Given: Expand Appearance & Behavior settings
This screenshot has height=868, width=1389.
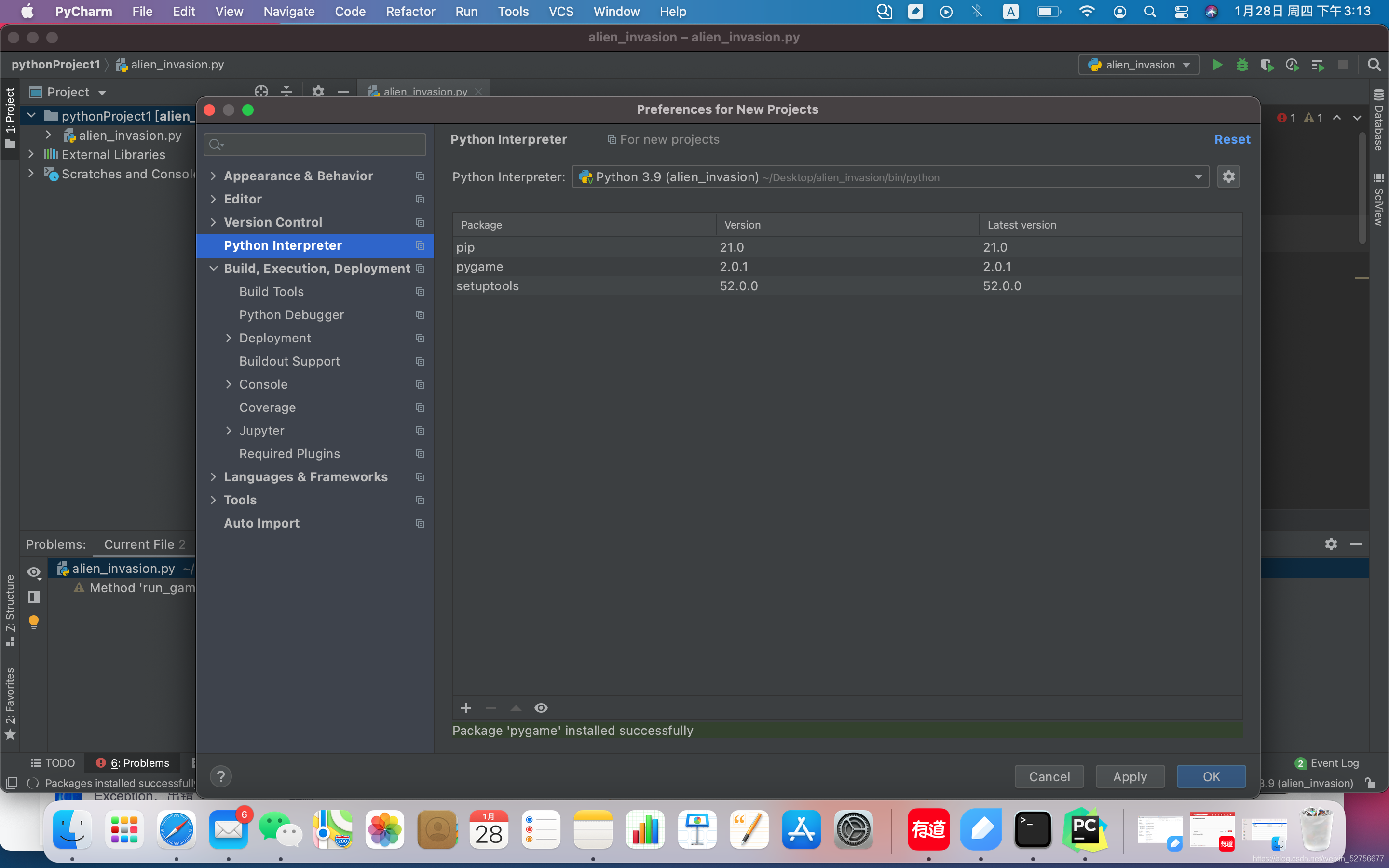Looking at the screenshot, I should [214, 176].
